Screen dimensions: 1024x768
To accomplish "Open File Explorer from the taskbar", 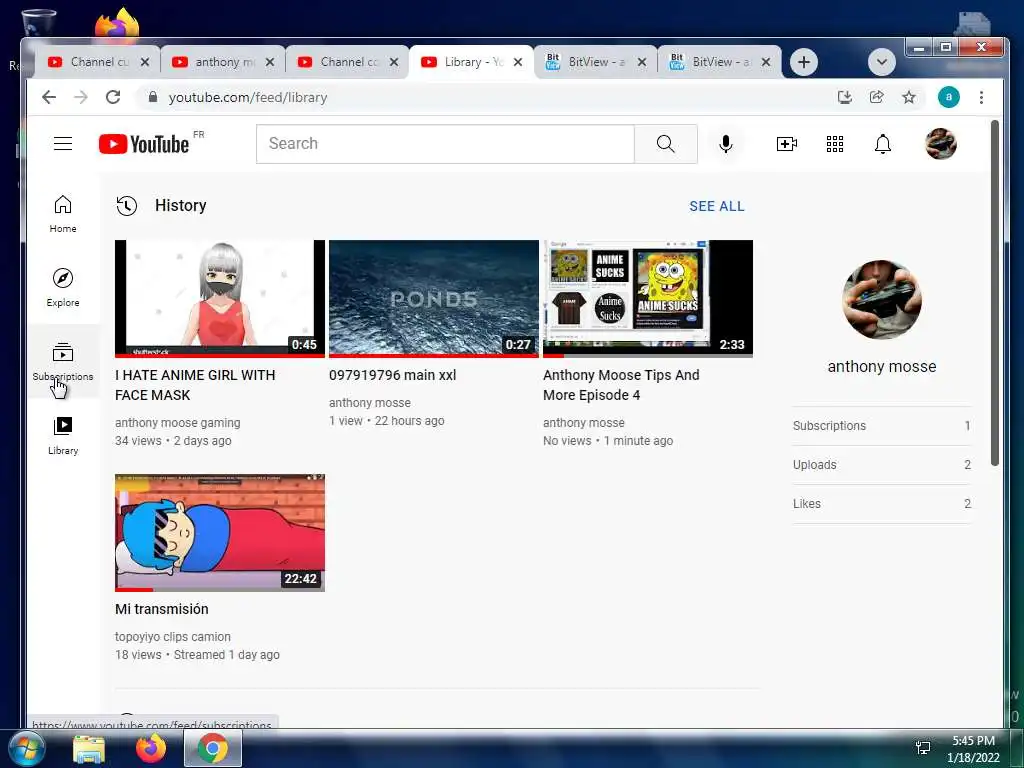I will pyautogui.click(x=89, y=749).
